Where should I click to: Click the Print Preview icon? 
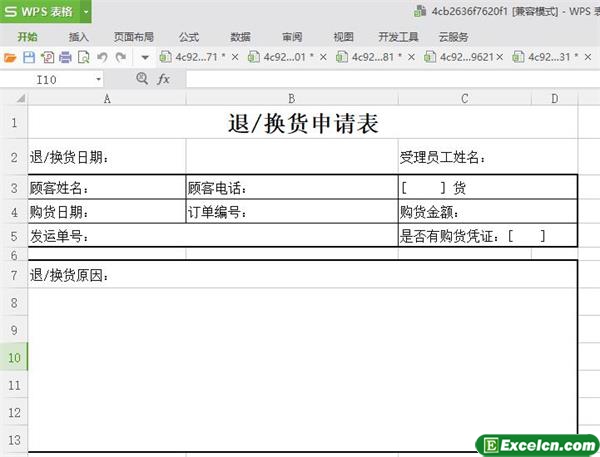(83, 57)
